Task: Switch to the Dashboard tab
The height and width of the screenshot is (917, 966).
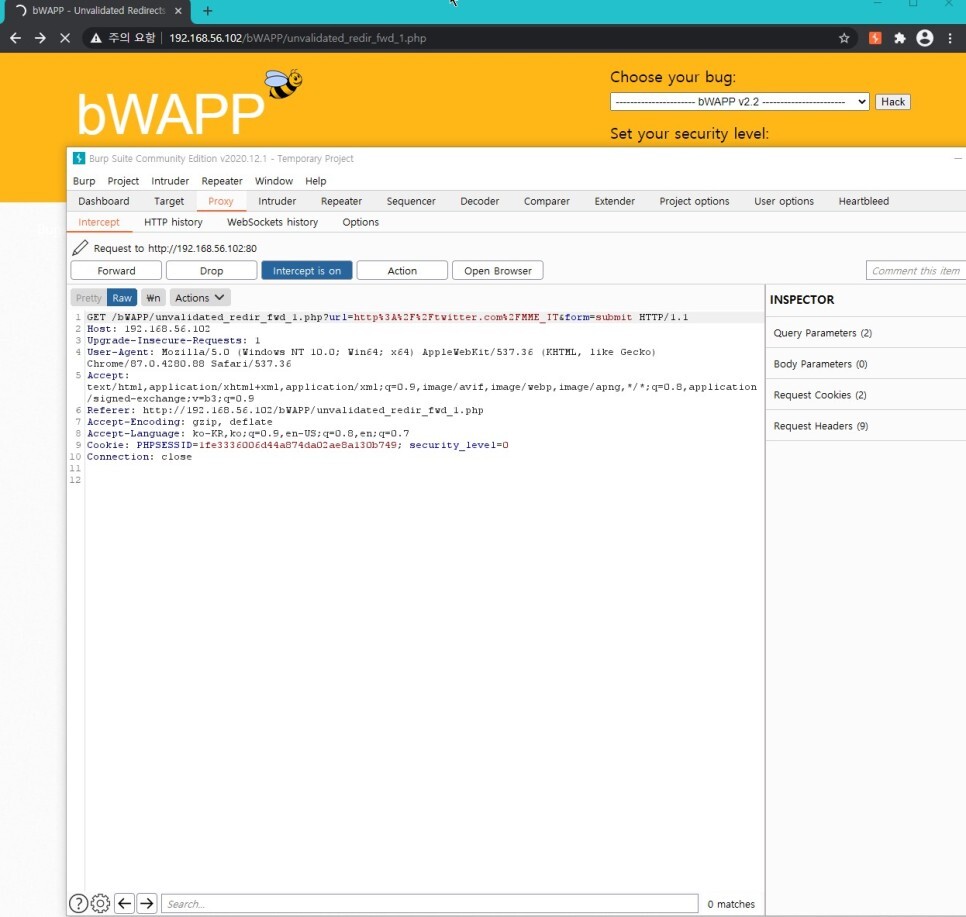Action: 104,201
